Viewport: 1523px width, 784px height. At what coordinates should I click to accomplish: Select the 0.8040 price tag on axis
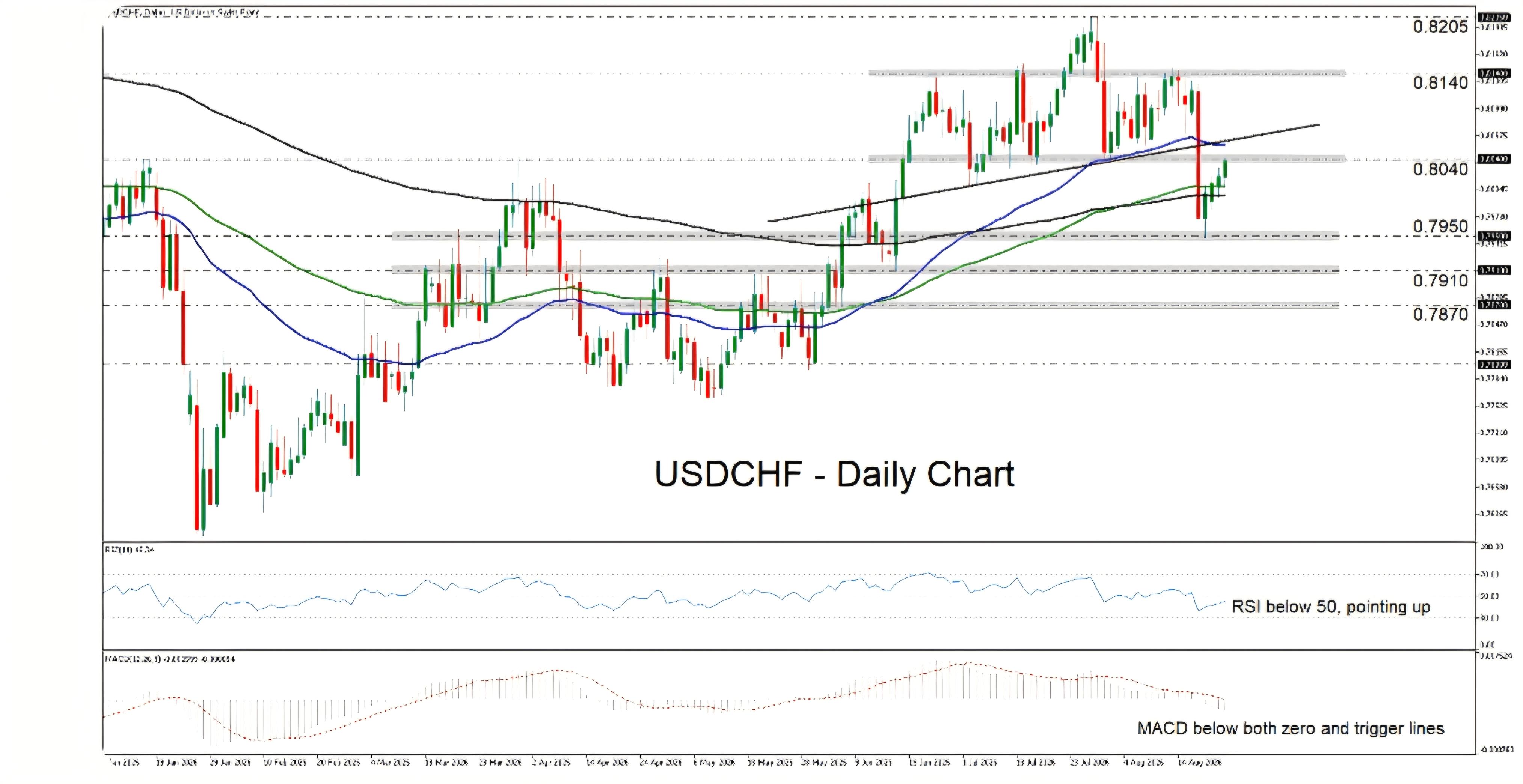[x=1493, y=159]
